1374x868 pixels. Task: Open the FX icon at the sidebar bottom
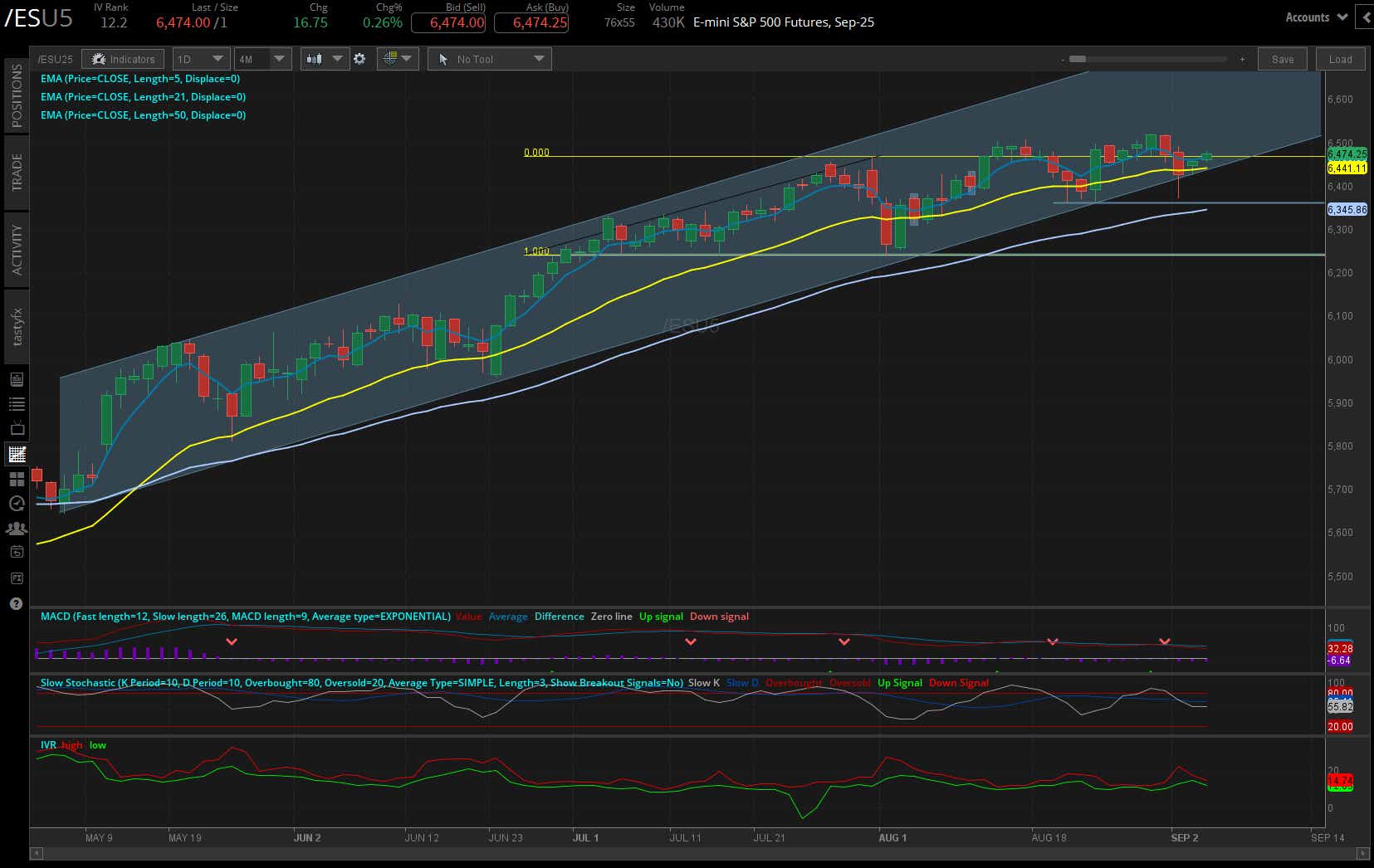pyautogui.click(x=16, y=578)
